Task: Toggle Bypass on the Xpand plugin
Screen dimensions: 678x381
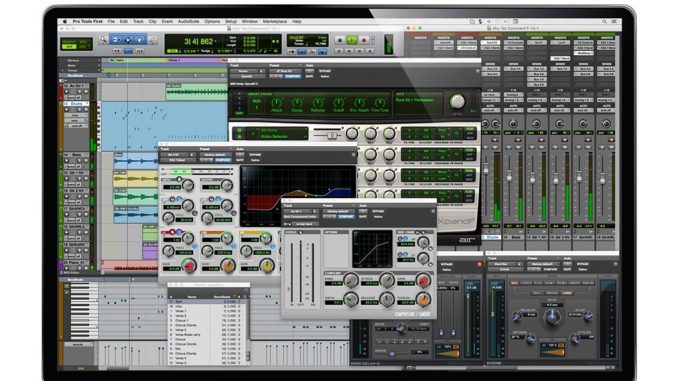Action: (x=325, y=71)
